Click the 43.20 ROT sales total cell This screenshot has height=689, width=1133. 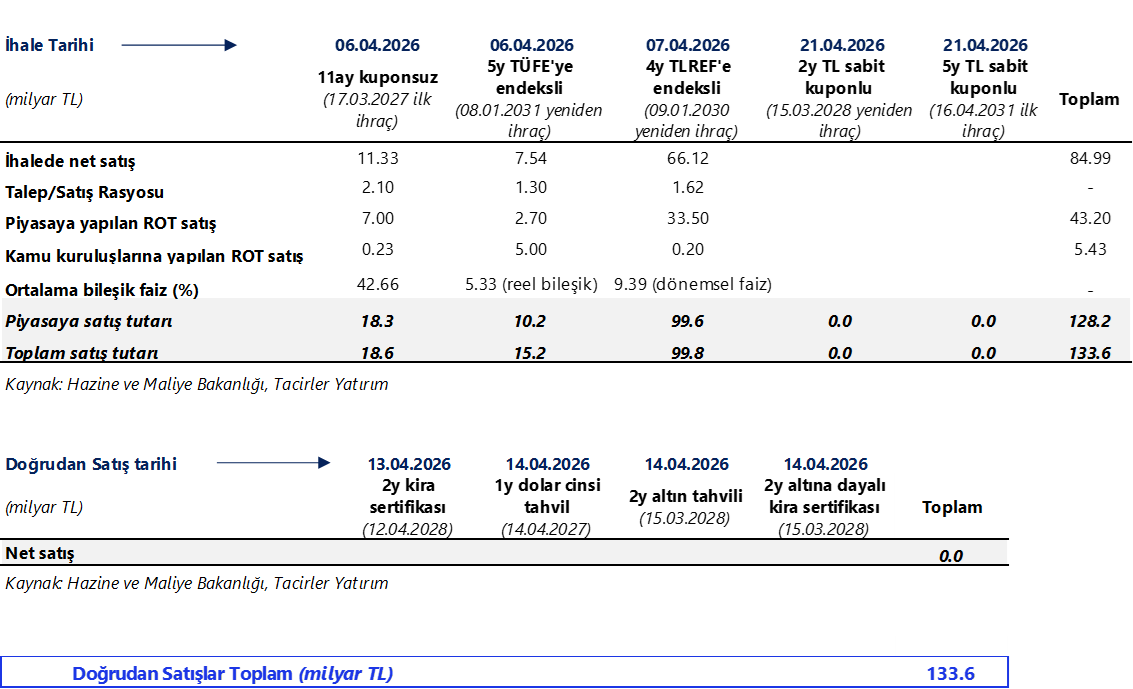(1089, 218)
